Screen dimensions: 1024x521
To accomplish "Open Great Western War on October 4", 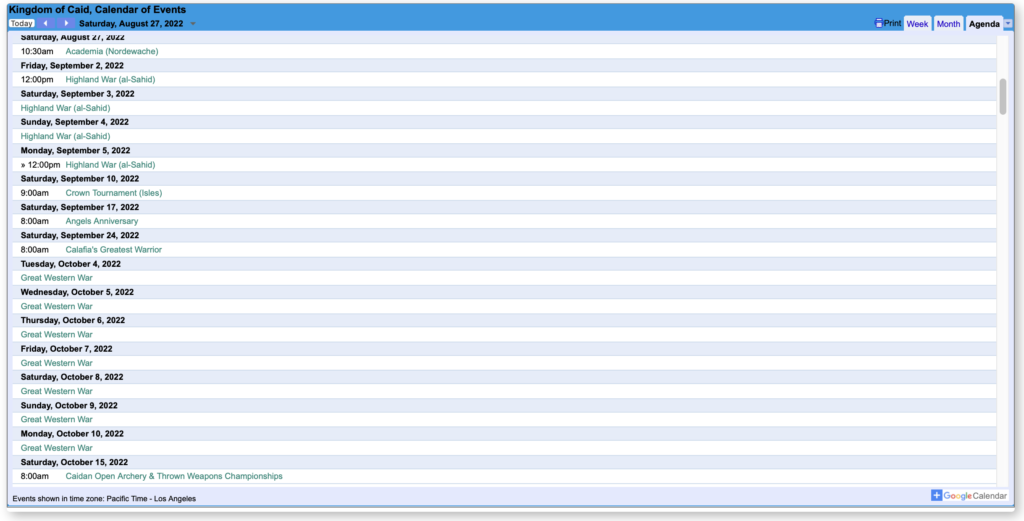I will coord(57,277).
